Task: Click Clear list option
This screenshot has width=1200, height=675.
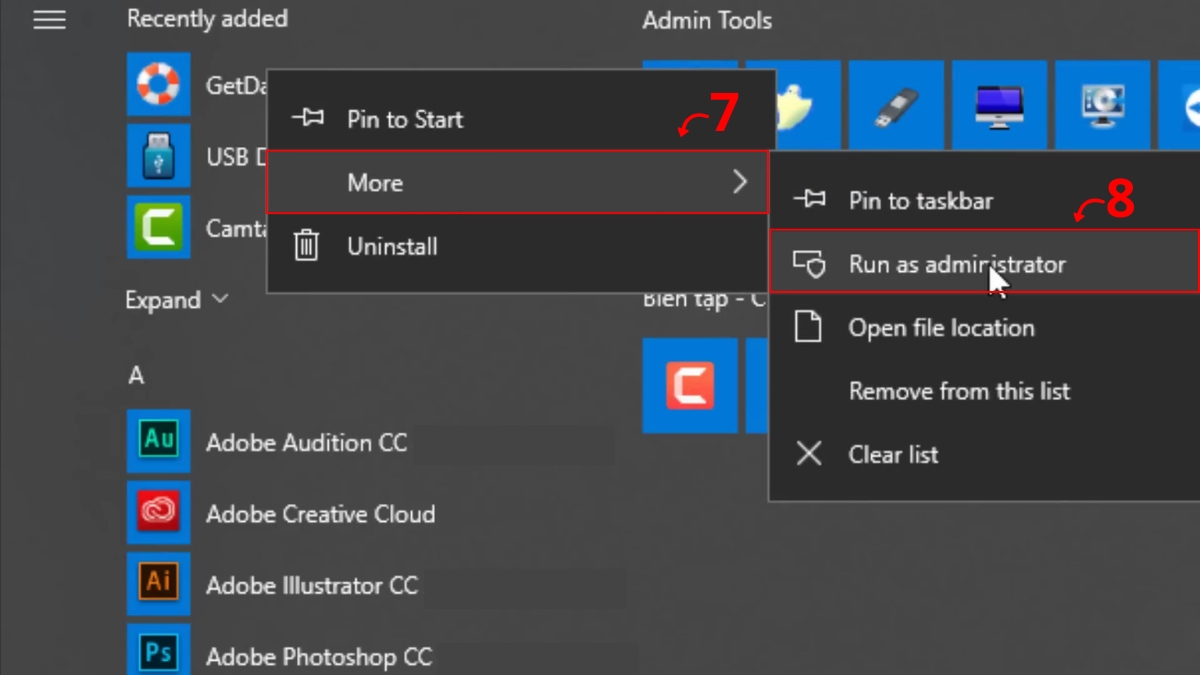Action: 892,455
